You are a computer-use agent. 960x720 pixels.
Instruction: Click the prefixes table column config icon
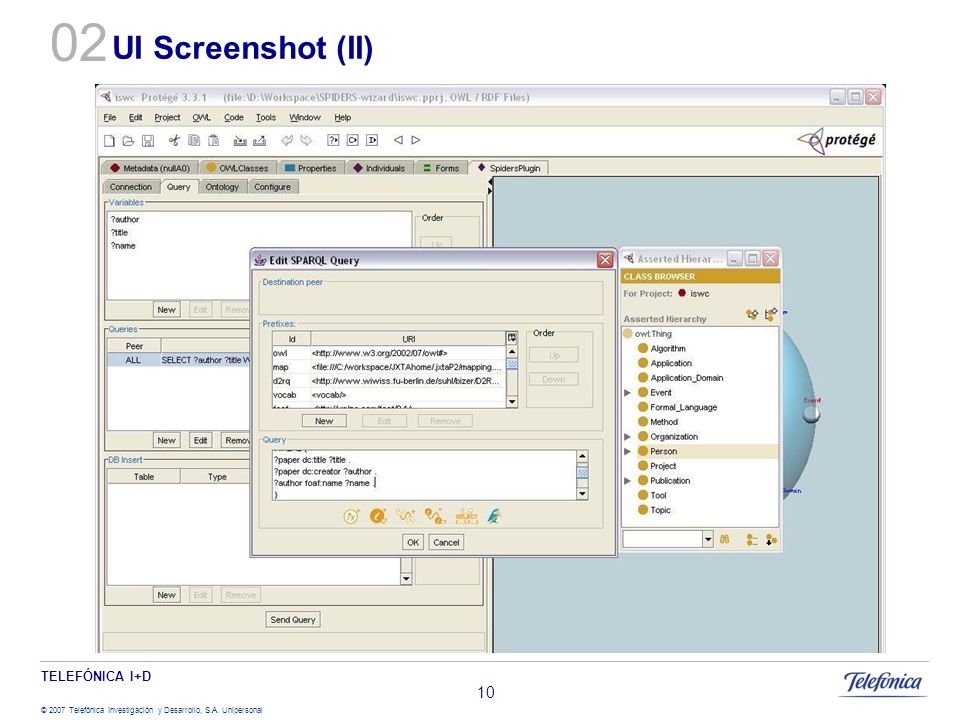(x=511, y=338)
